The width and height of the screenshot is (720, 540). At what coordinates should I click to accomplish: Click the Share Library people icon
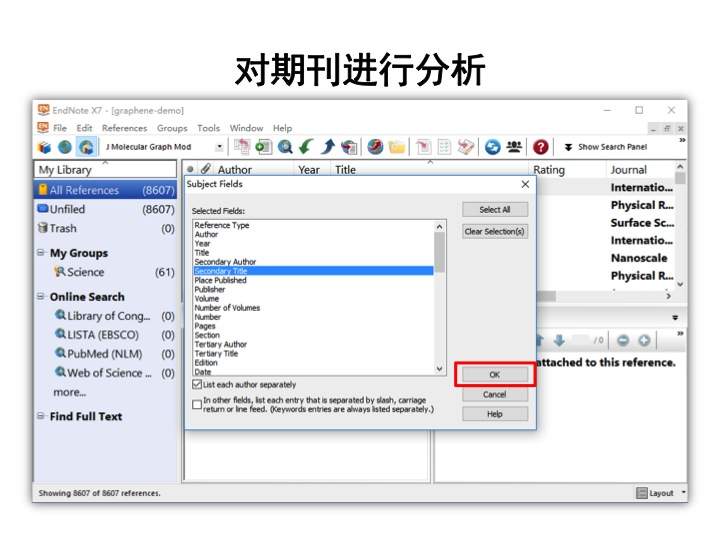[514, 147]
